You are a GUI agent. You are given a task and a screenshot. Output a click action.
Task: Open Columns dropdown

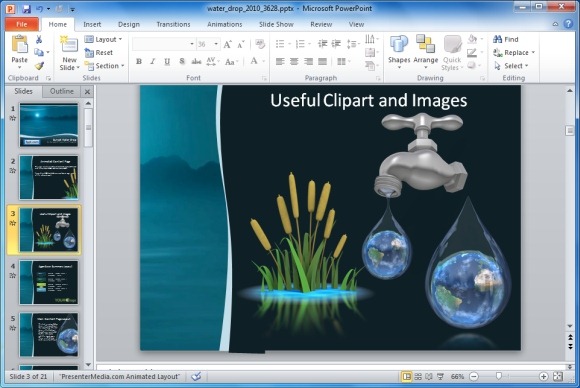point(344,61)
